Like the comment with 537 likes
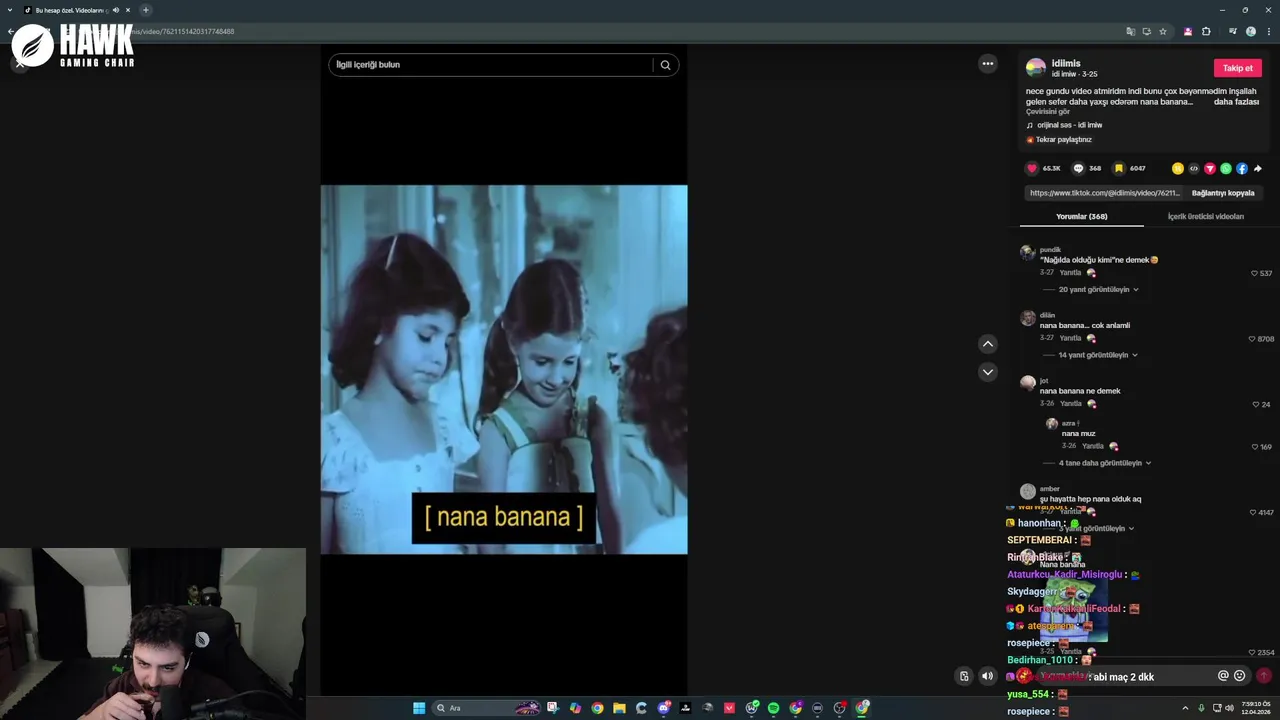1280x720 pixels. pyautogui.click(x=1254, y=273)
